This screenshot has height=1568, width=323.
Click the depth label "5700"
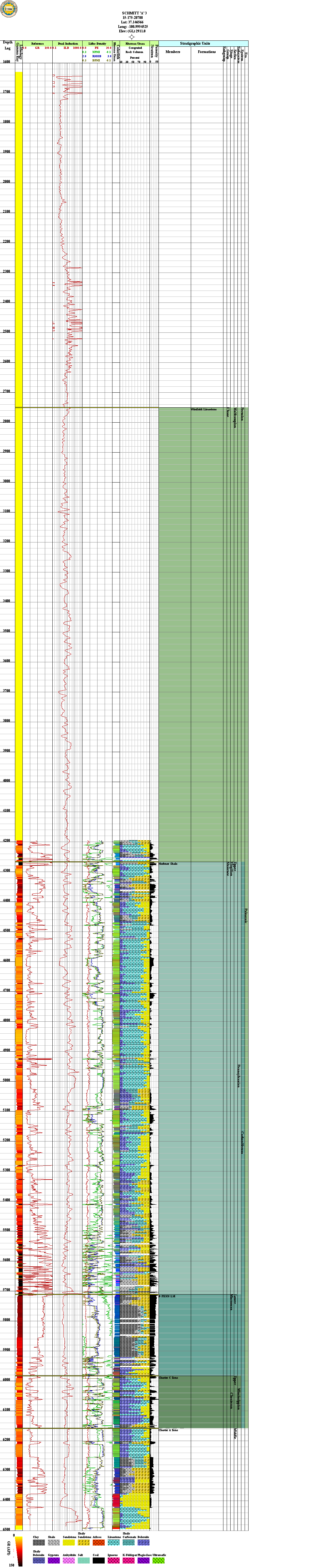[7, 1290]
